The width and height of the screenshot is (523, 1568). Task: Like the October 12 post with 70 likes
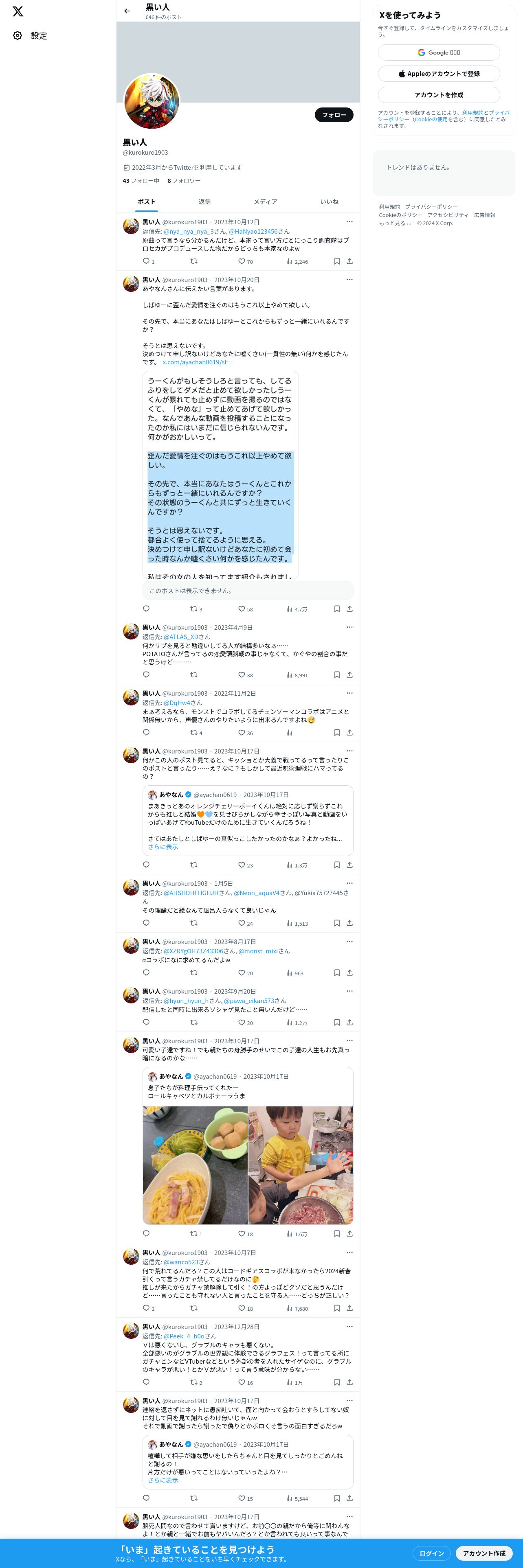click(245, 261)
